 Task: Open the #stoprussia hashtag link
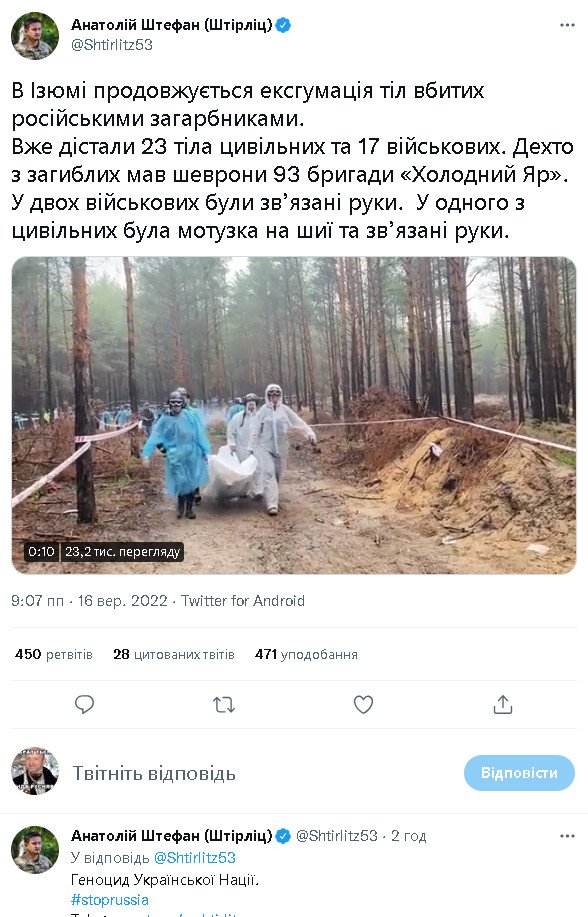pyautogui.click(x=109, y=899)
